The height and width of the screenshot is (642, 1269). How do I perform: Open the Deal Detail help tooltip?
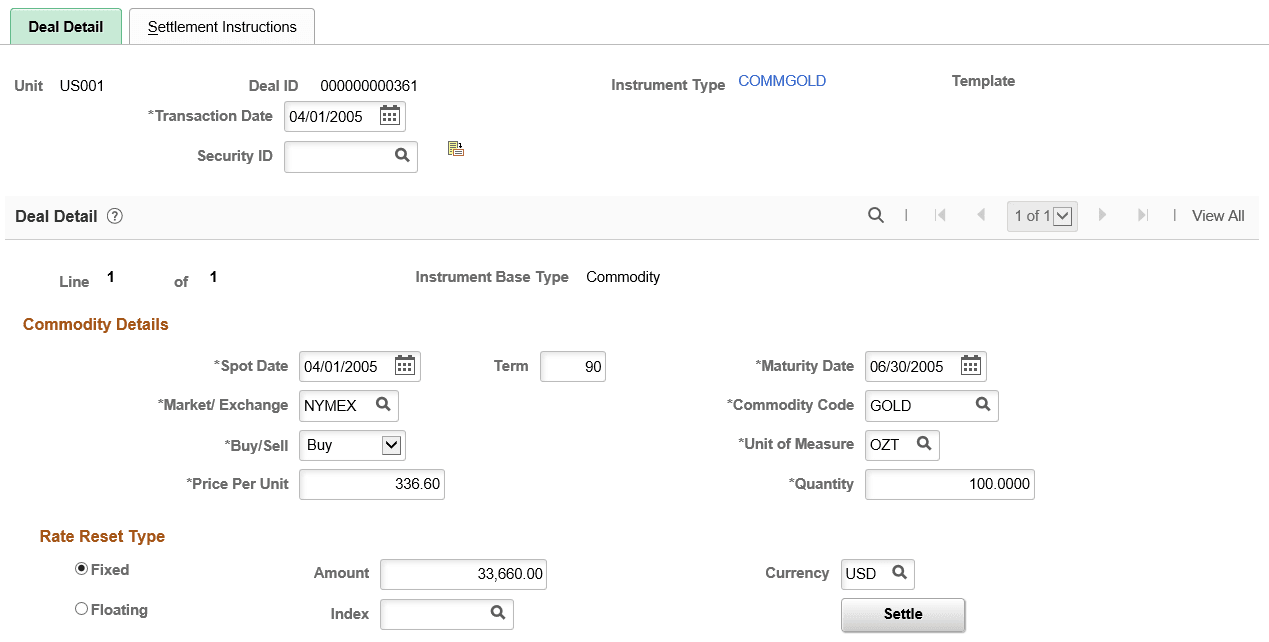[114, 216]
